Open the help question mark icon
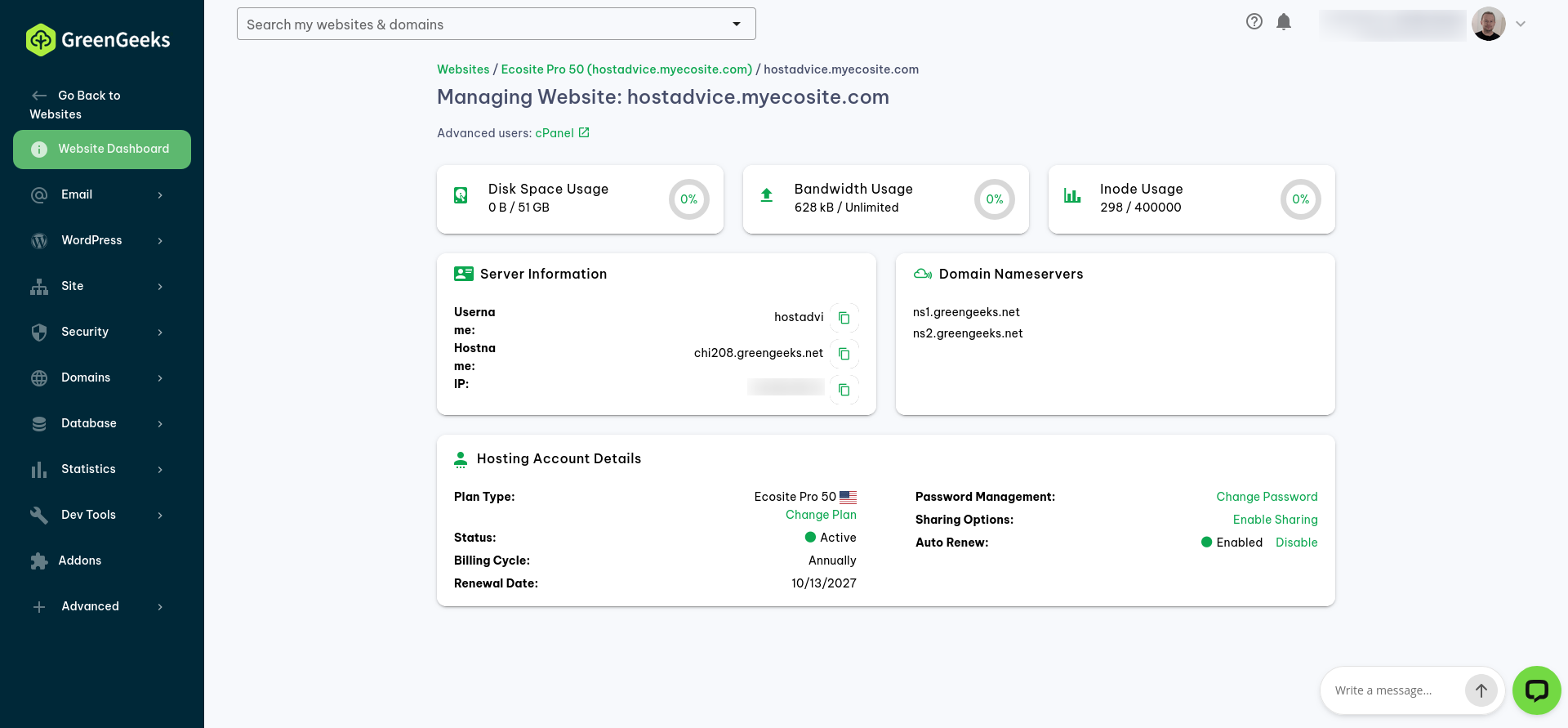1568x728 pixels. 1254,22
